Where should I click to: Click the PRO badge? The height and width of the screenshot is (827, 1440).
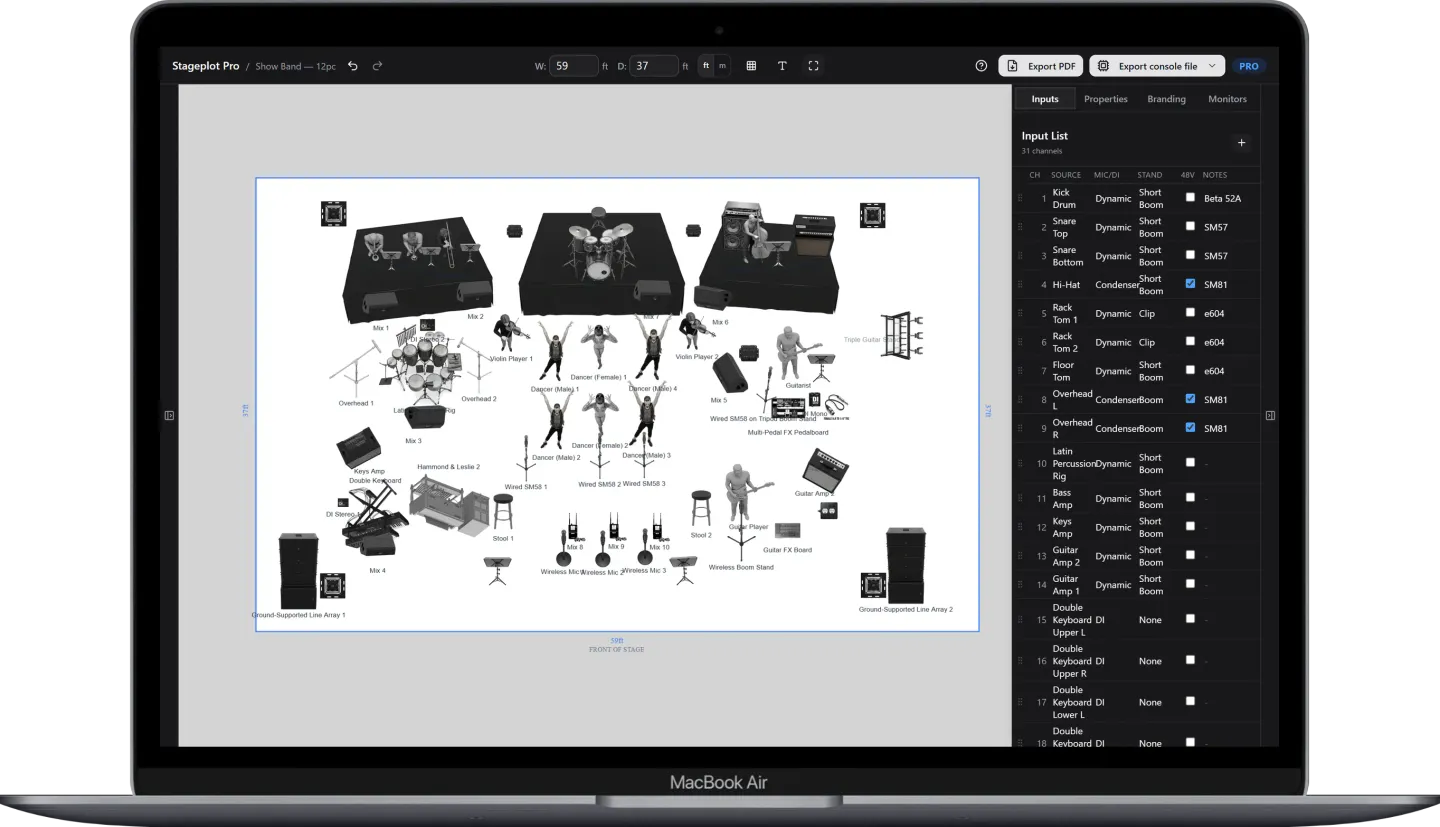click(x=1248, y=66)
